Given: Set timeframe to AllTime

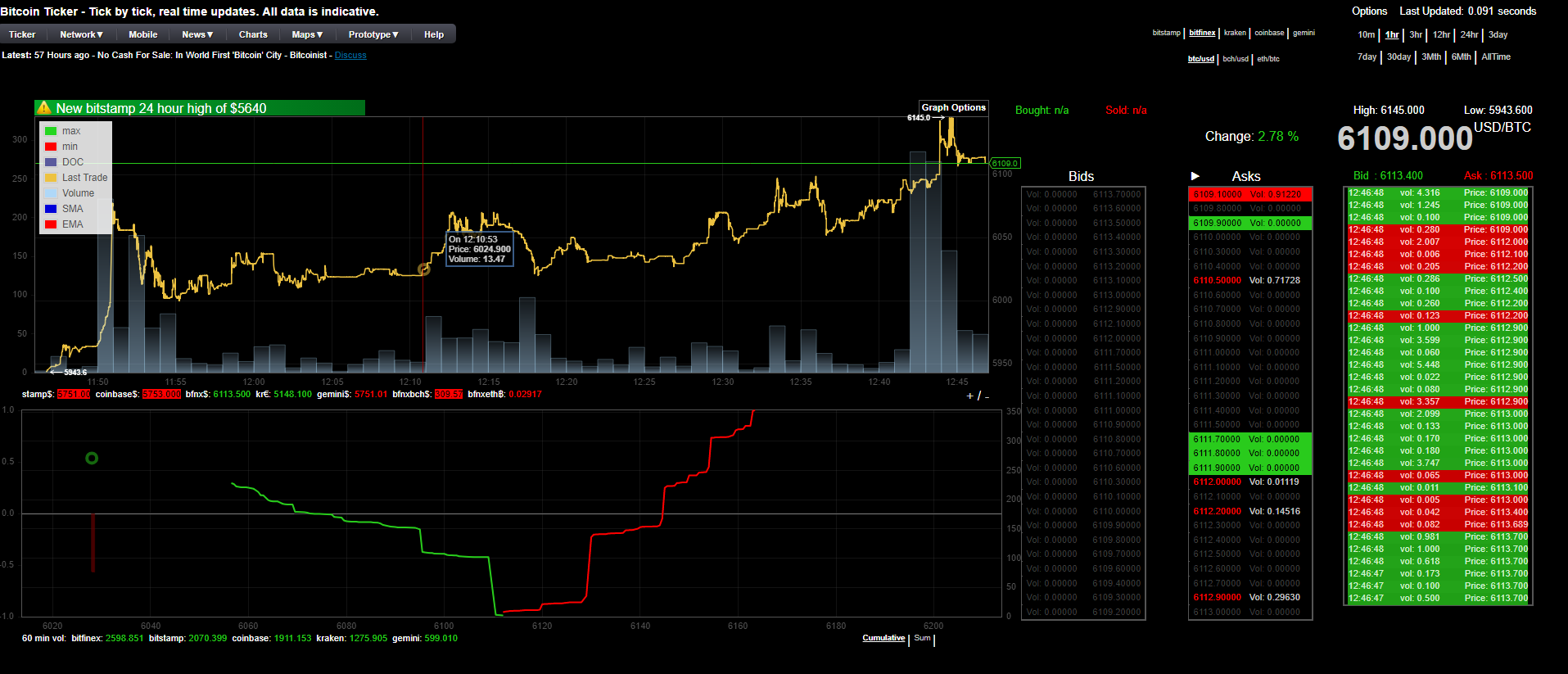Looking at the screenshot, I should (1496, 57).
